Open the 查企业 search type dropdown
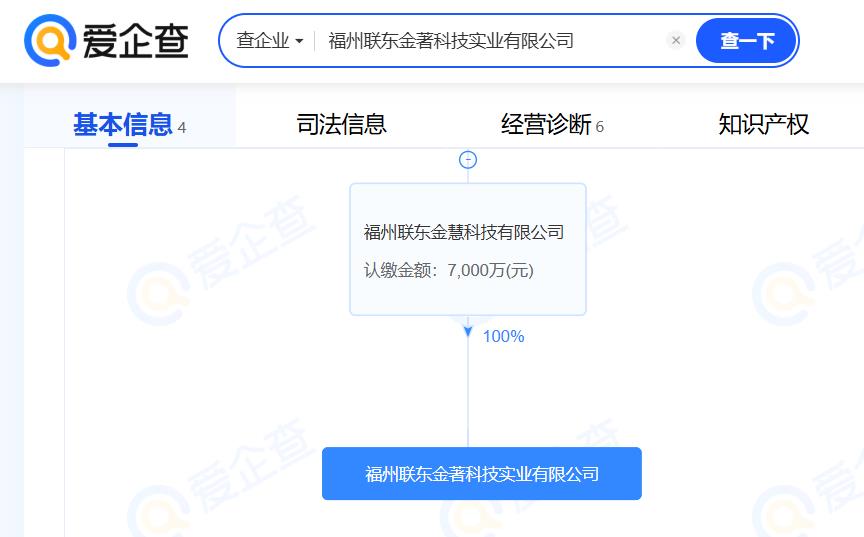Viewport: 864px width, 537px height. tap(269, 41)
